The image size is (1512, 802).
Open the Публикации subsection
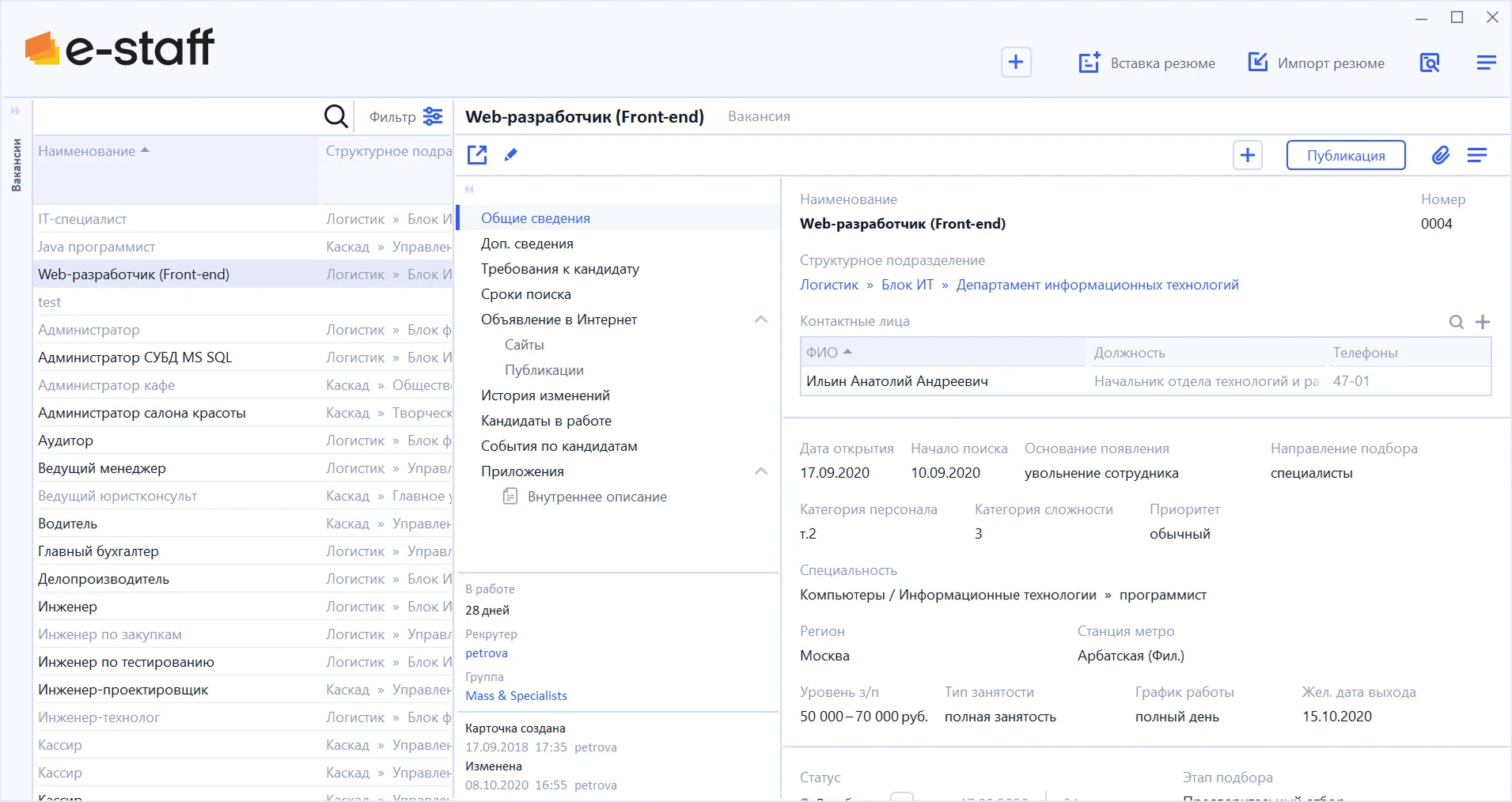pos(544,370)
